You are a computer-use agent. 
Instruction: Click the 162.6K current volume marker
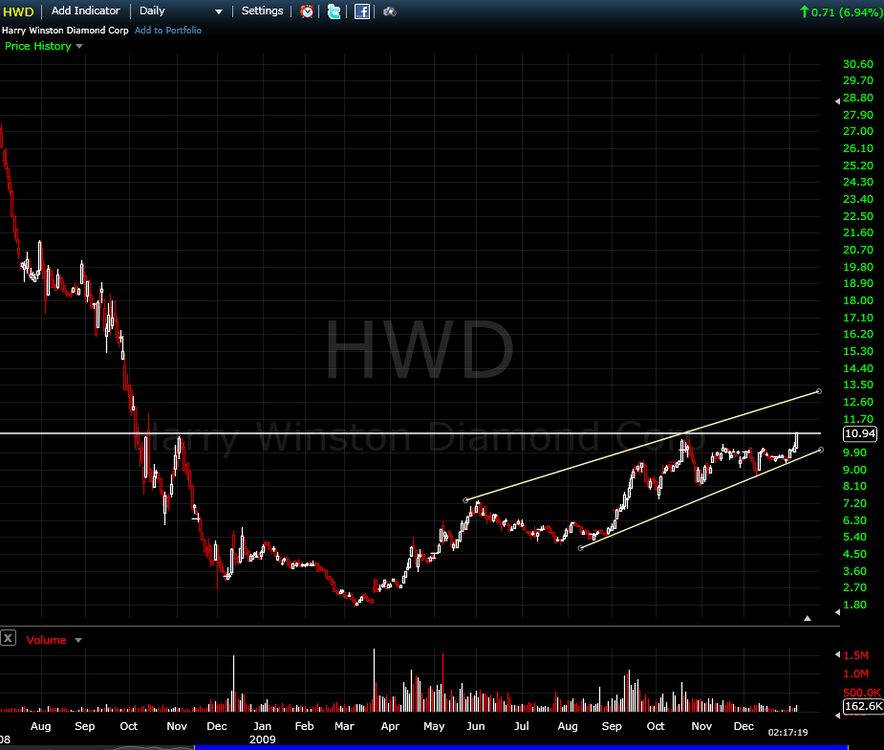coord(863,706)
